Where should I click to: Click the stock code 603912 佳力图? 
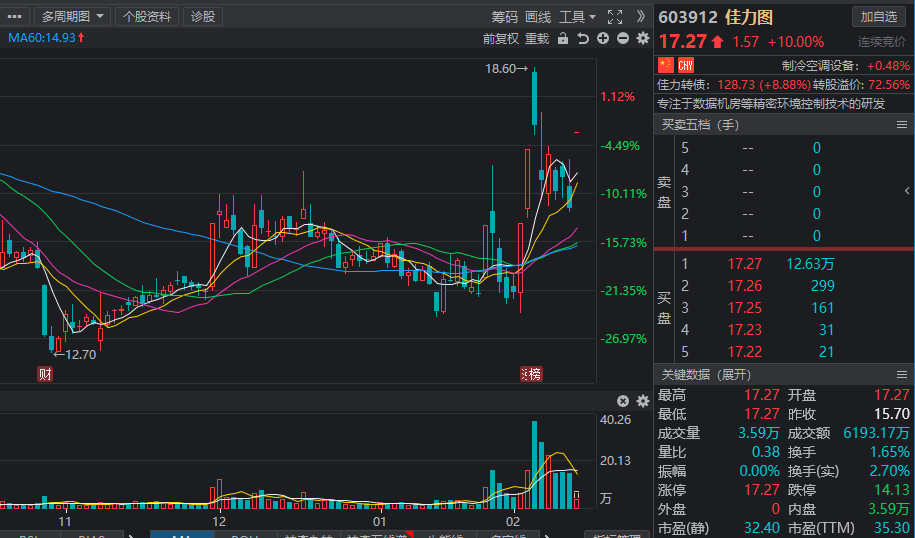coord(715,17)
